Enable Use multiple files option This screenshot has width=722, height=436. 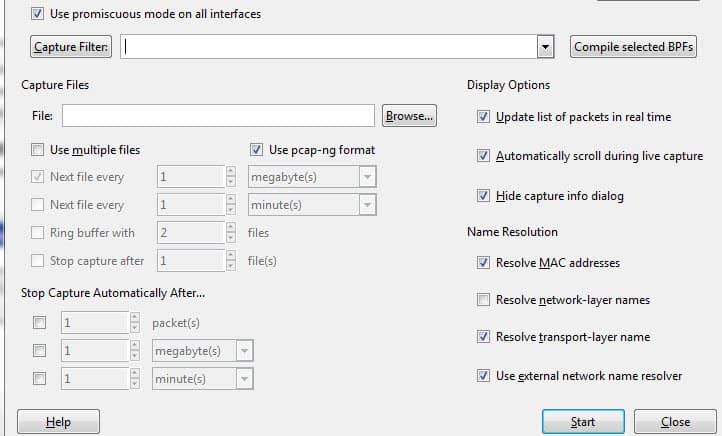[37, 150]
